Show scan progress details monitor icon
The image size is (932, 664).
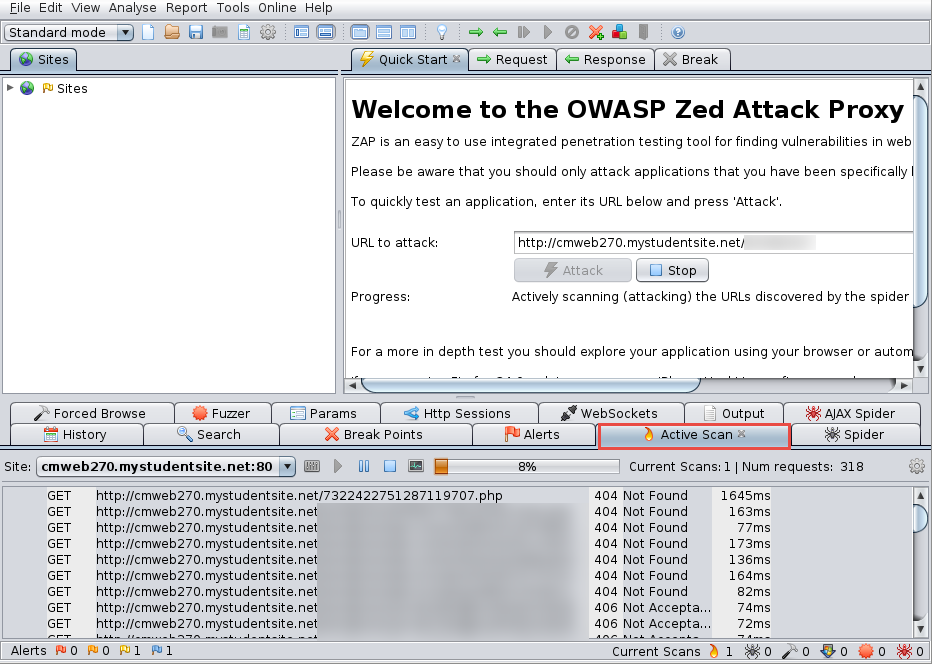click(x=416, y=467)
